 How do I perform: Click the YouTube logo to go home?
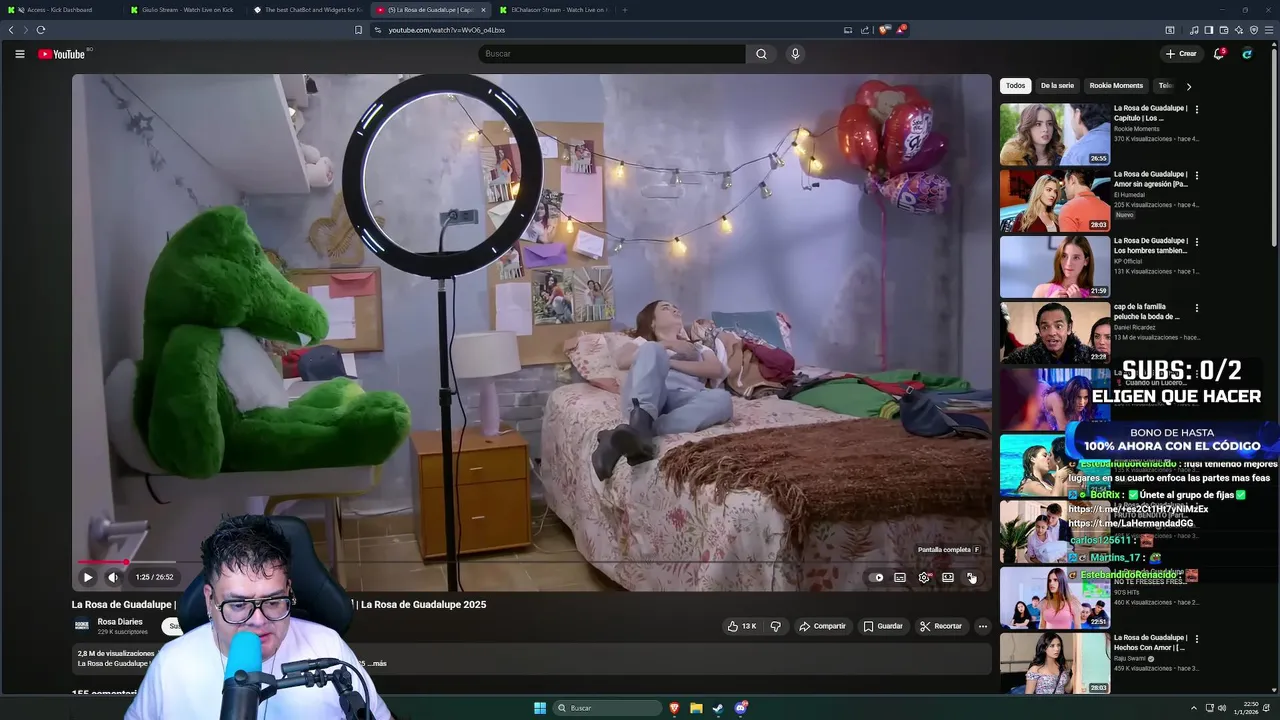pyautogui.click(x=62, y=54)
